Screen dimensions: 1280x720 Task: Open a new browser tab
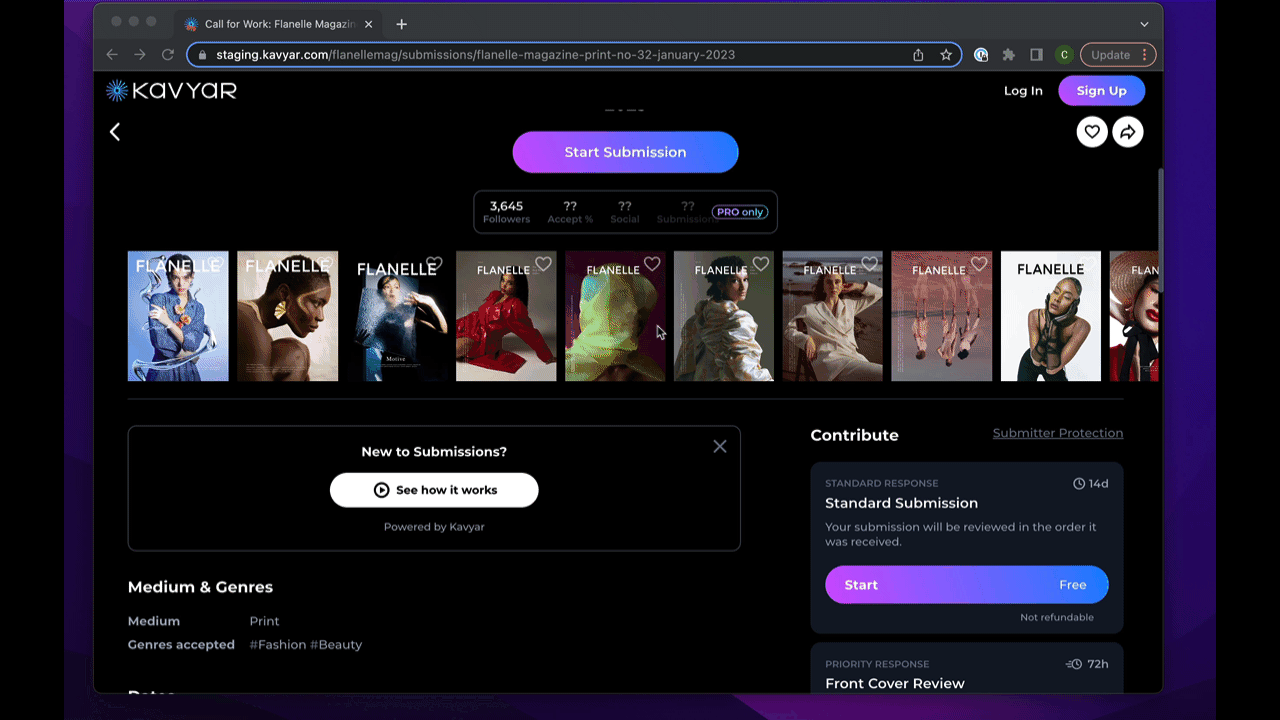click(402, 24)
